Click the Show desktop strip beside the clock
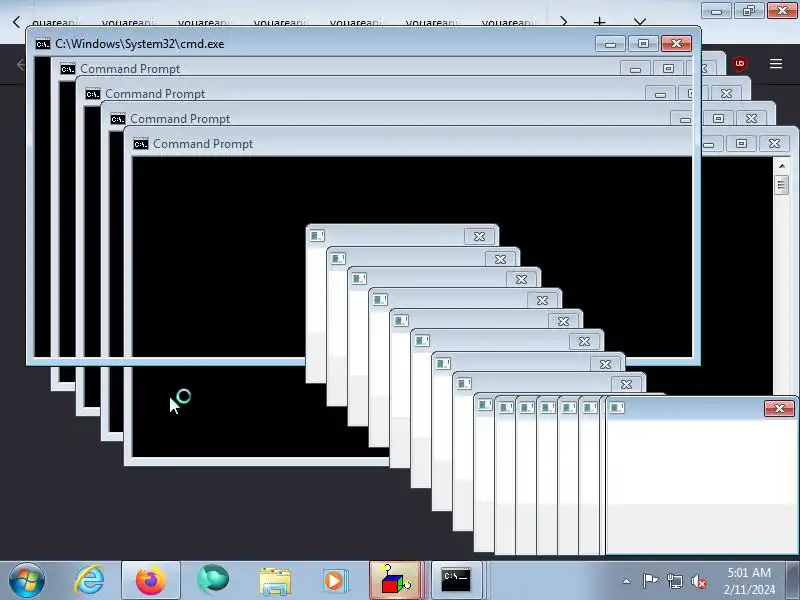 [793, 581]
